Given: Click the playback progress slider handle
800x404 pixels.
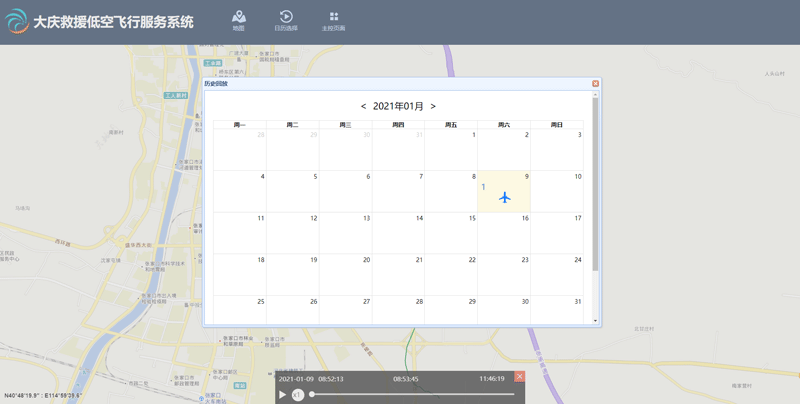Looking at the screenshot, I should [312, 395].
